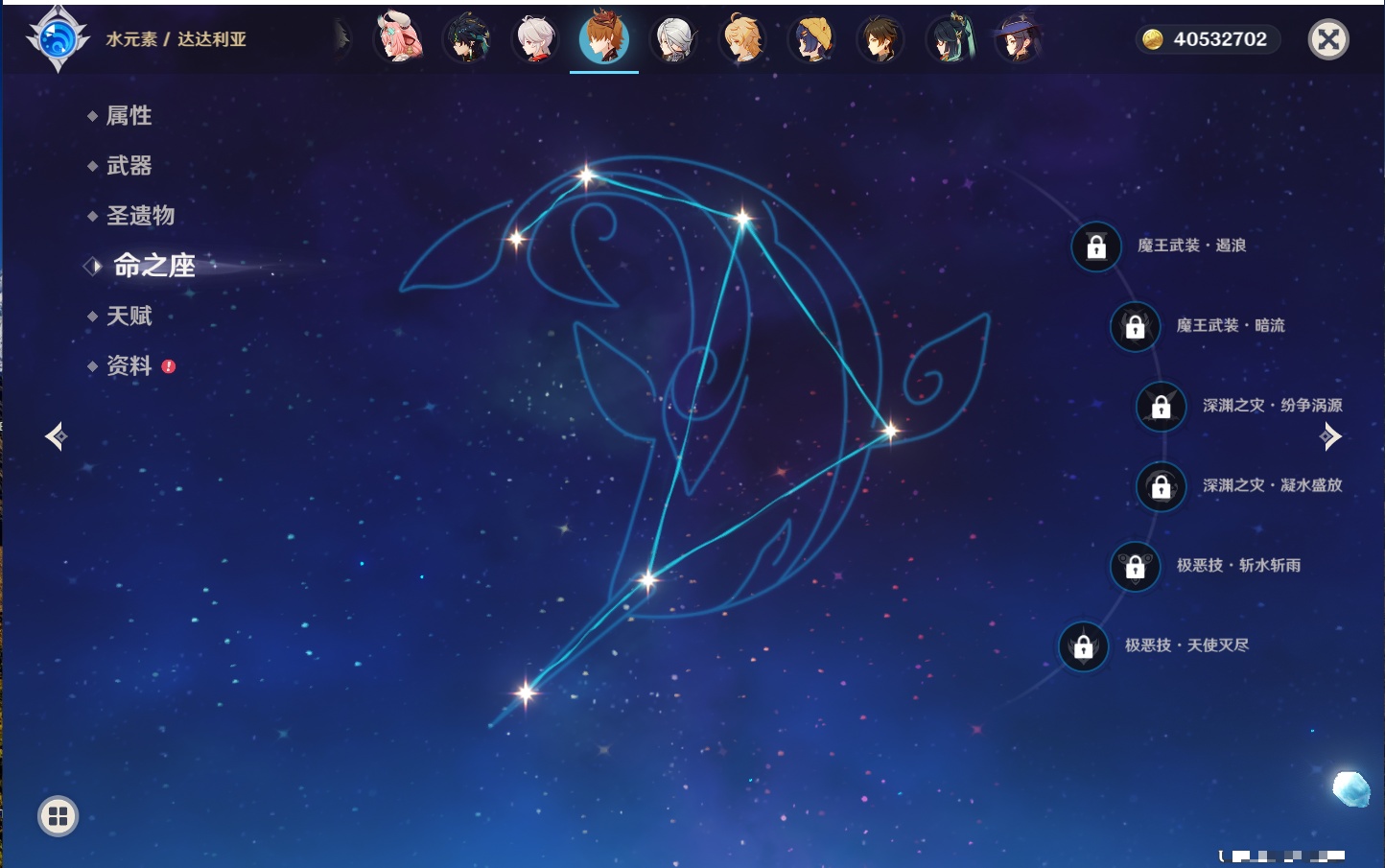Click the glowing crystal item at bottom right

tap(1351, 788)
